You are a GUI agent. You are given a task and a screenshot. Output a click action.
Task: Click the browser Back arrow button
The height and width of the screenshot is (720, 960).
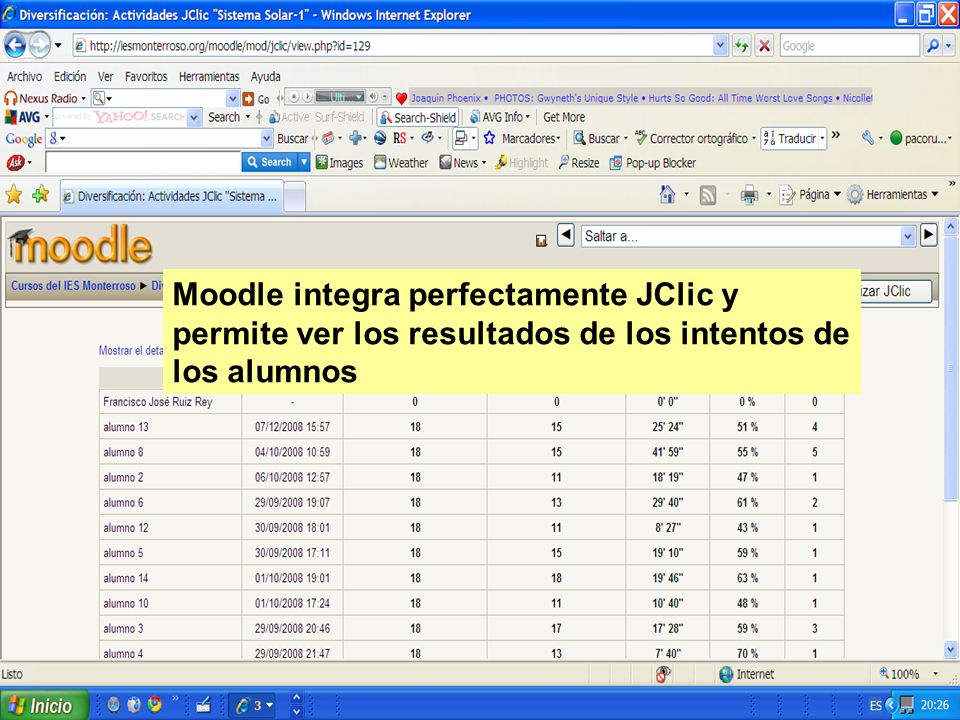15,45
